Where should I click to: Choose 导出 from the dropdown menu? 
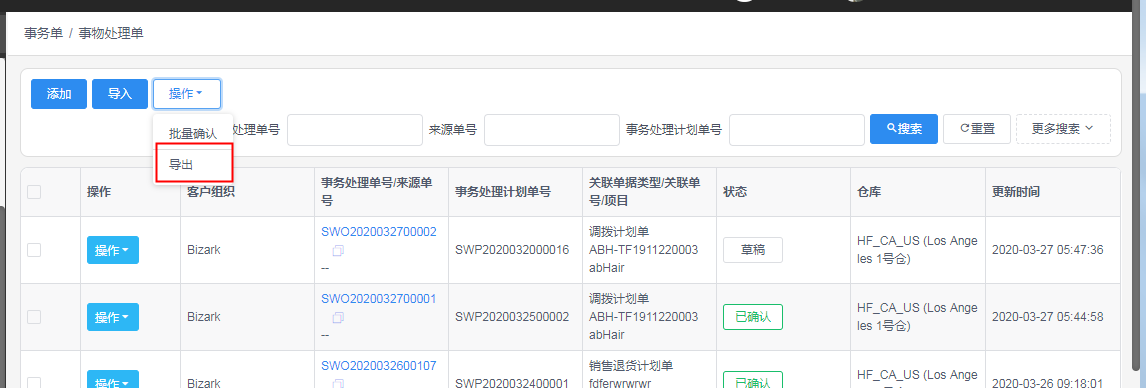pos(193,164)
